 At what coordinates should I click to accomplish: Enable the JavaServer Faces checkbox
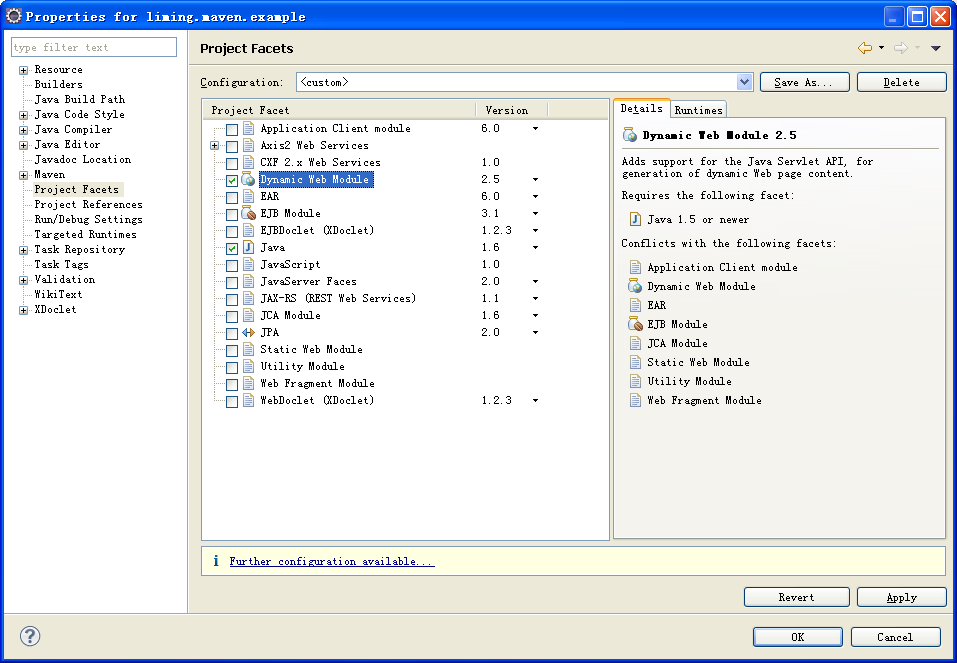232,283
